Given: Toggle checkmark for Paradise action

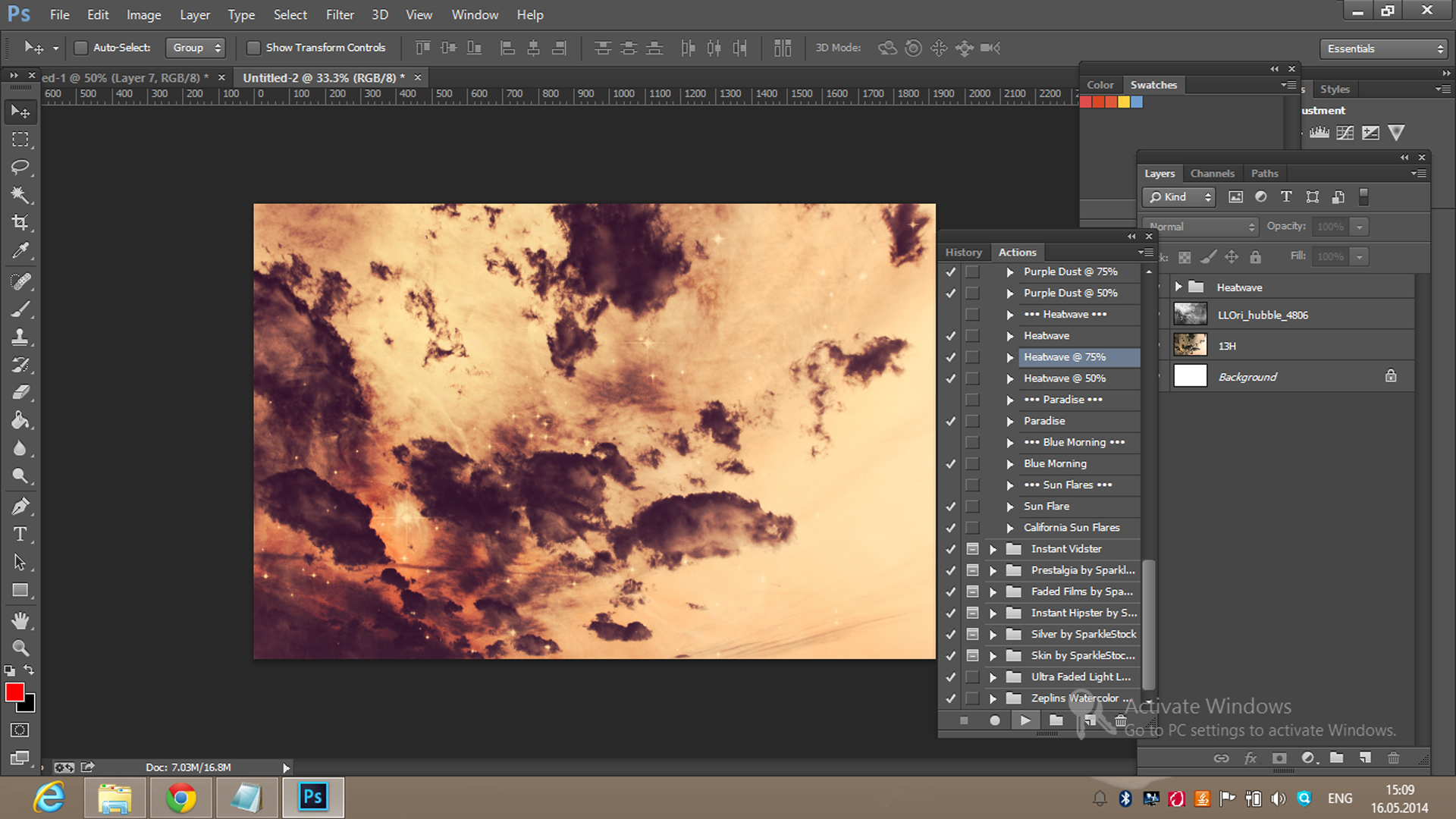Looking at the screenshot, I should coord(950,421).
